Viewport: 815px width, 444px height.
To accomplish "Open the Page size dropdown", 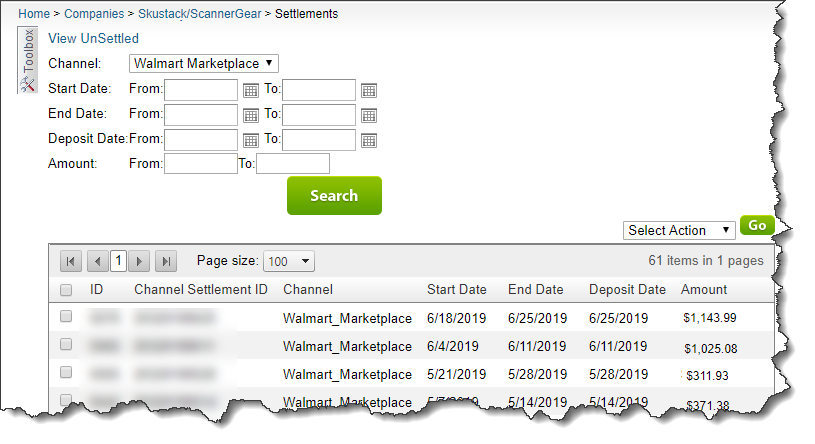I will [x=289, y=261].
